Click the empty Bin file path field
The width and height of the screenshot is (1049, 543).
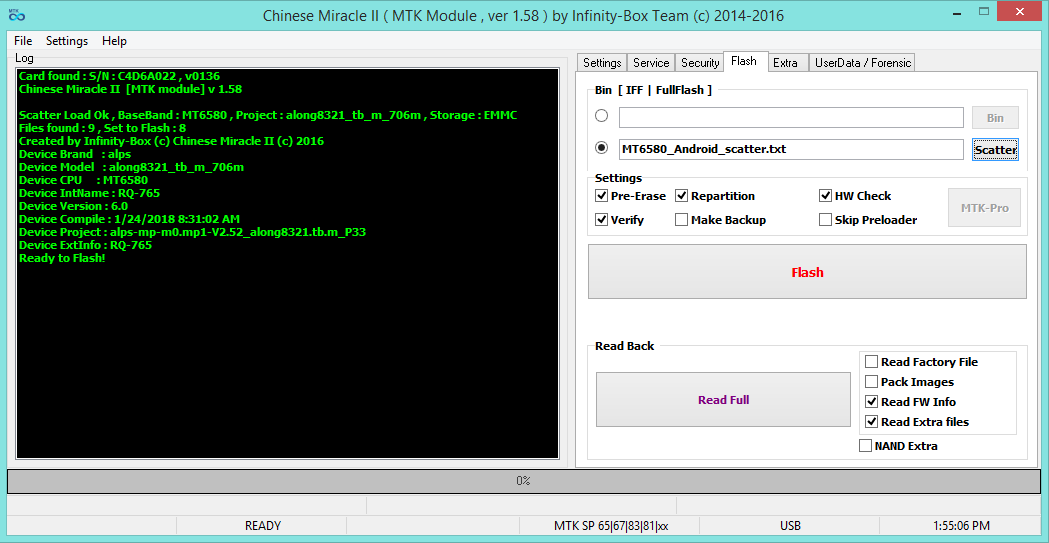tap(791, 117)
